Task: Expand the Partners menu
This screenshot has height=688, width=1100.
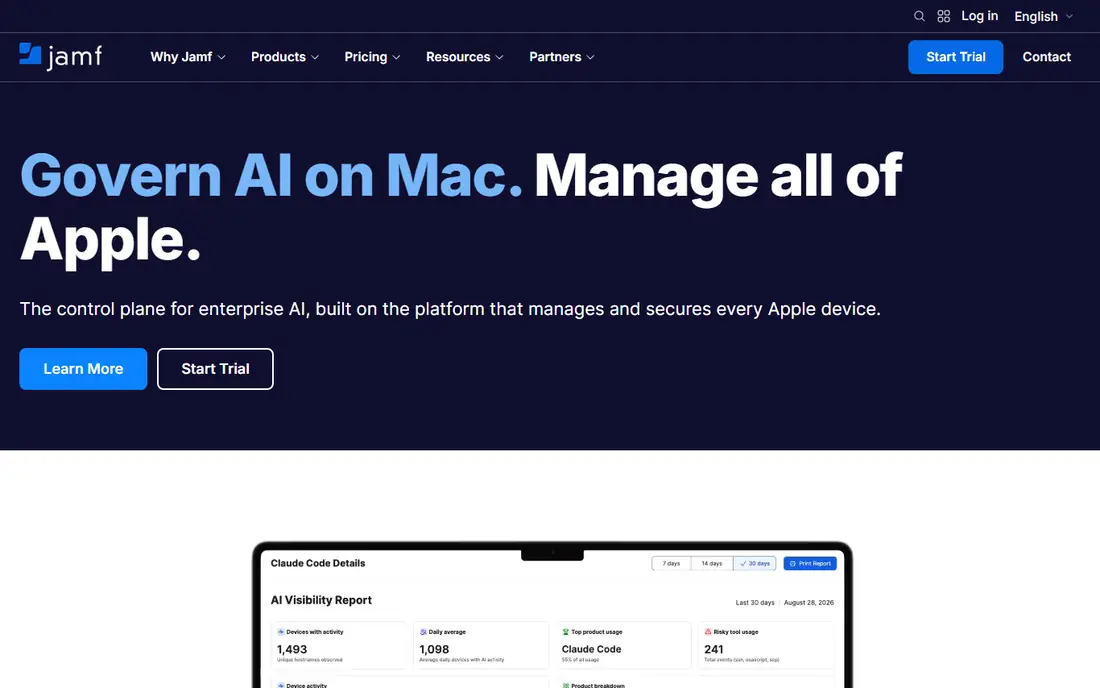Action: [x=561, y=57]
